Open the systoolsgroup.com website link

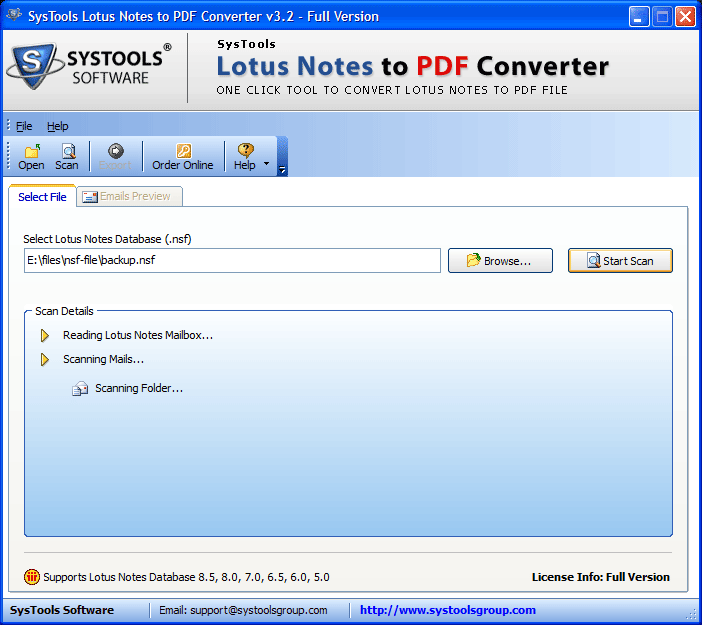click(448, 610)
